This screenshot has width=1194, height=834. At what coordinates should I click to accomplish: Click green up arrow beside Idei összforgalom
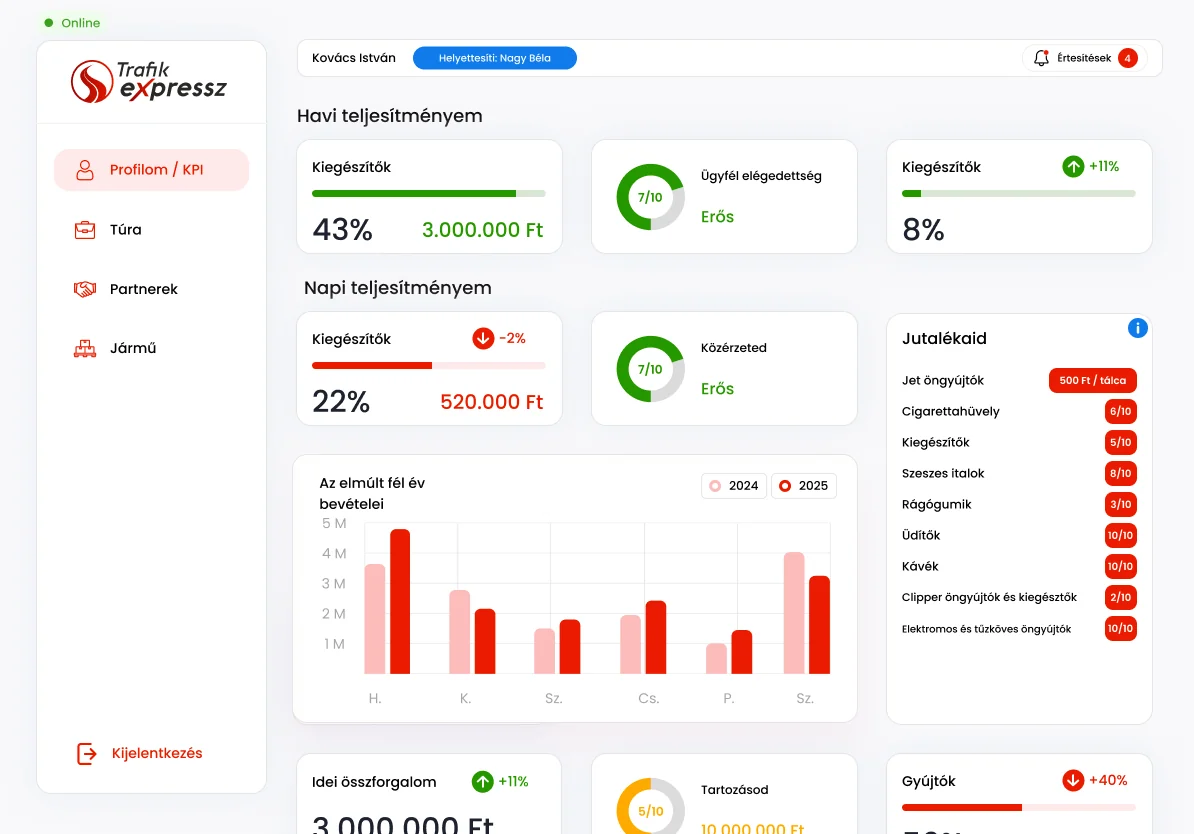click(482, 781)
